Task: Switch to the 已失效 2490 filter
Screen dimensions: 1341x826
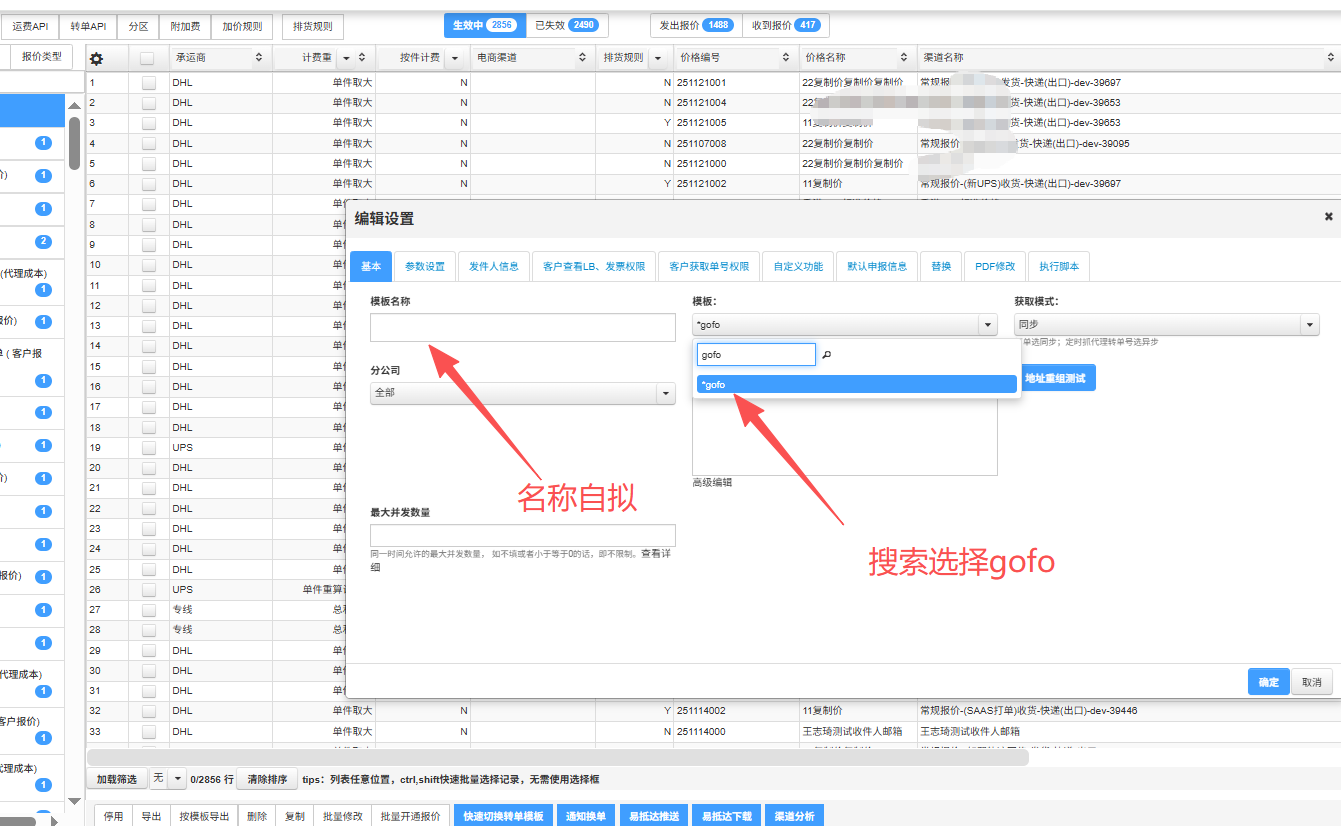Action: 566,25
